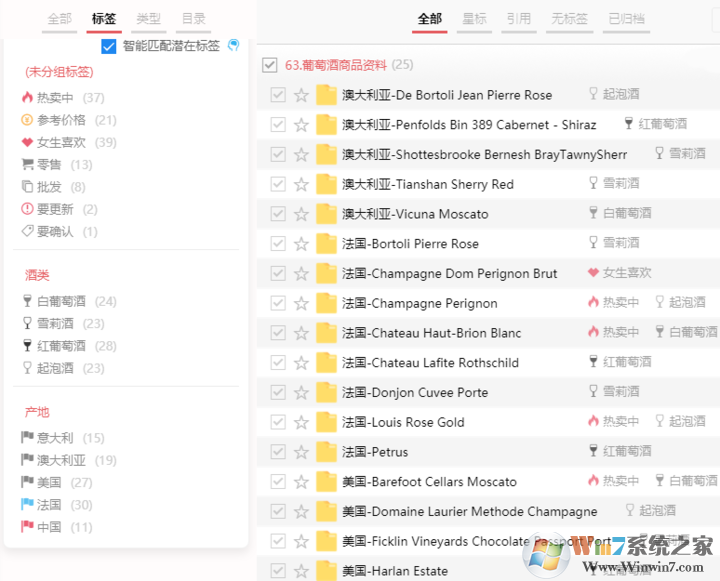
Task: Open the 已归档 tab
Action: click(x=626, y=19)
